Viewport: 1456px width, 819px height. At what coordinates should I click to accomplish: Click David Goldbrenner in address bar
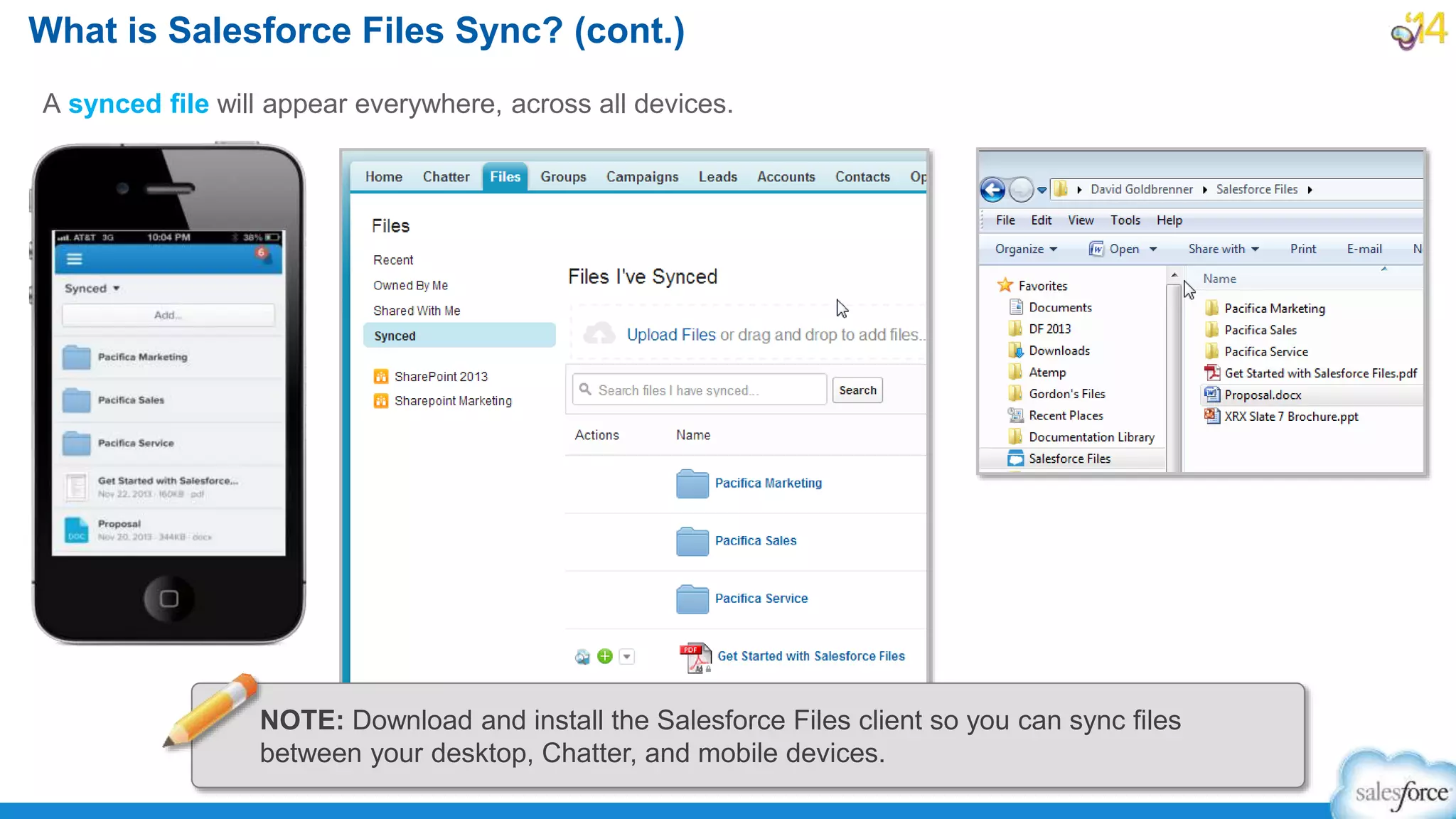(1142, 190)
